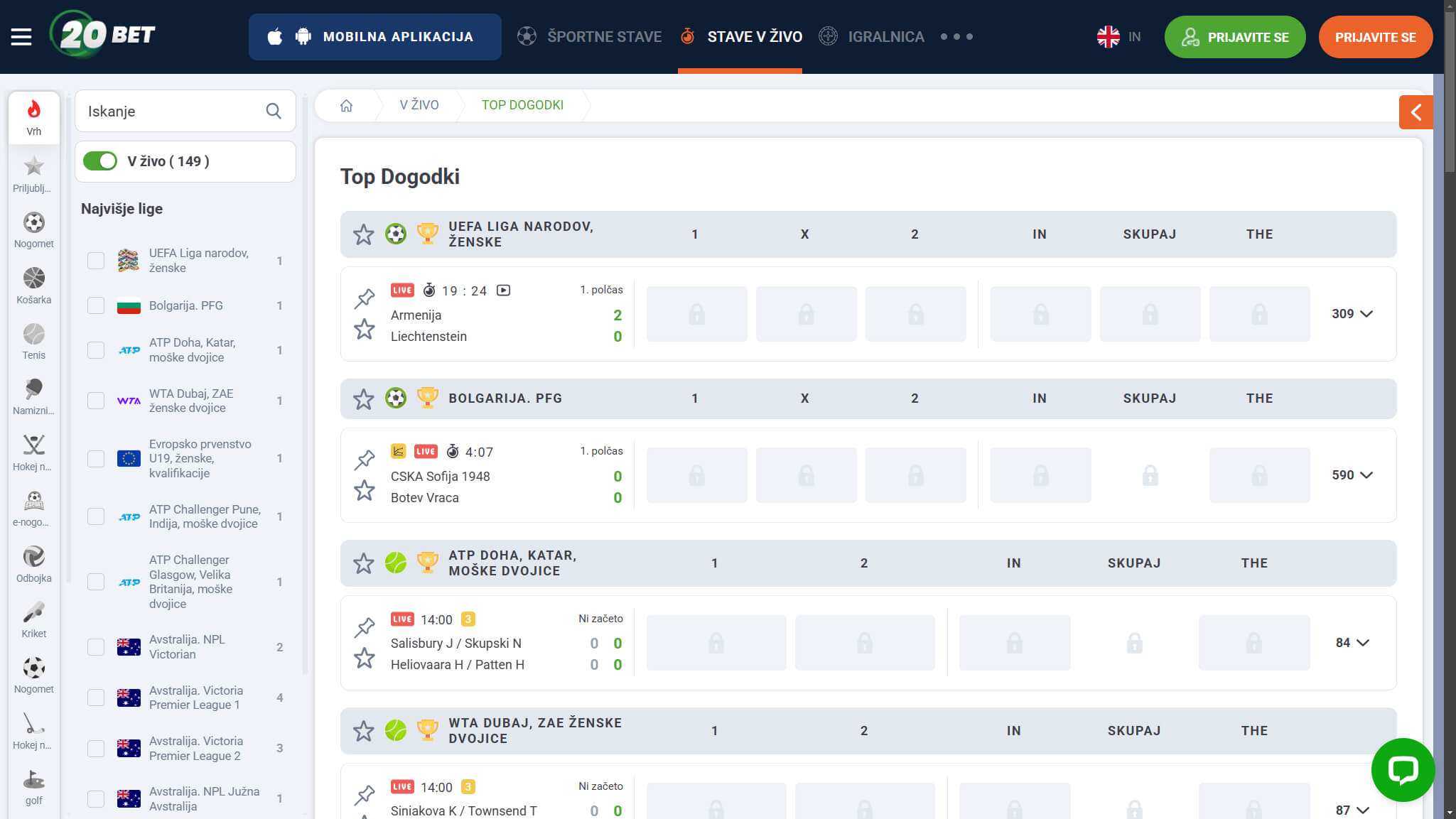Select the Tenis sport icon
This screenshot has height=819, width=1456.
34,342
